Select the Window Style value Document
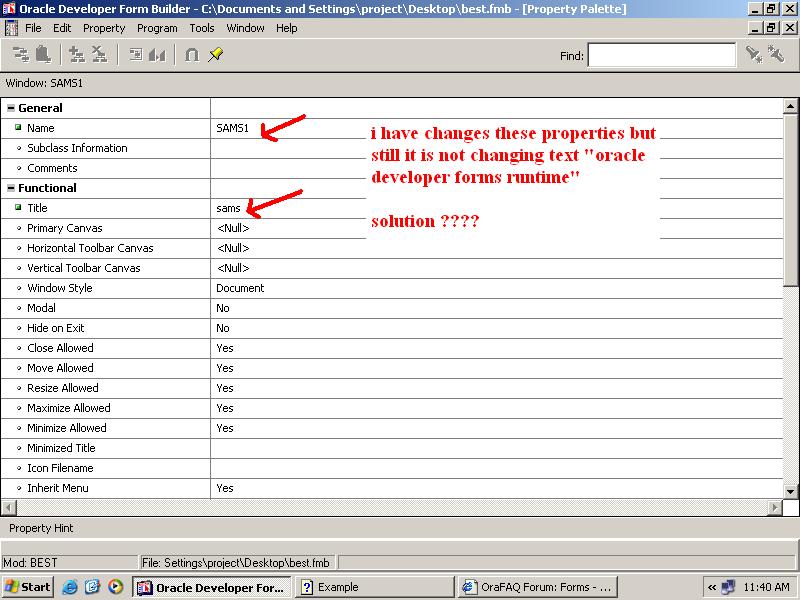Viewport: 800px width, 600px height. (240, 288)
